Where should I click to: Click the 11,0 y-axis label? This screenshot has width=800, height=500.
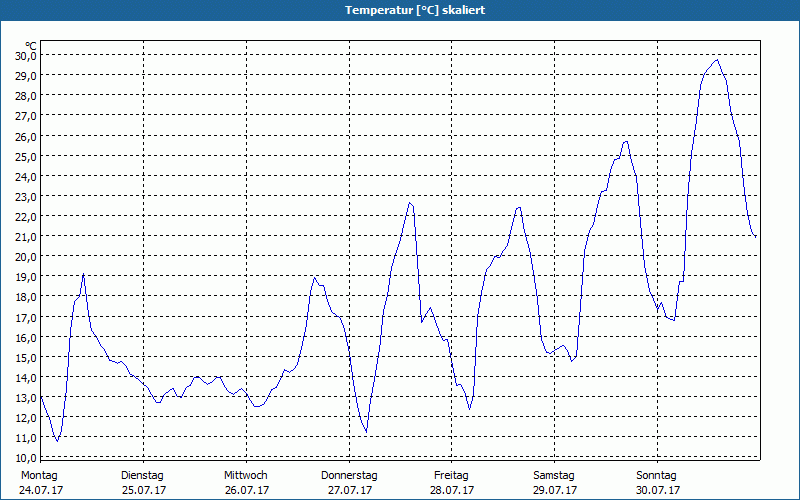(26, 438)
